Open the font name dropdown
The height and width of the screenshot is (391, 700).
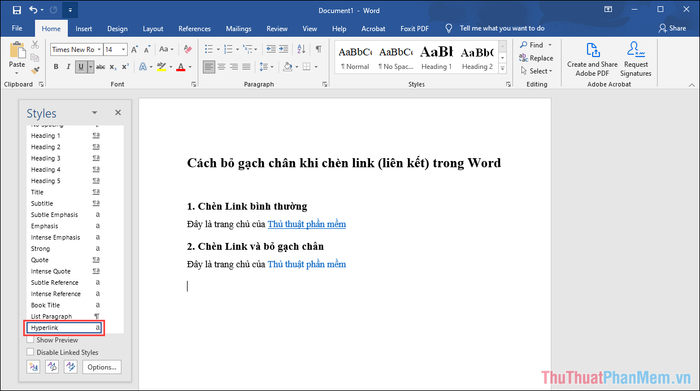[x=99, y=50]
